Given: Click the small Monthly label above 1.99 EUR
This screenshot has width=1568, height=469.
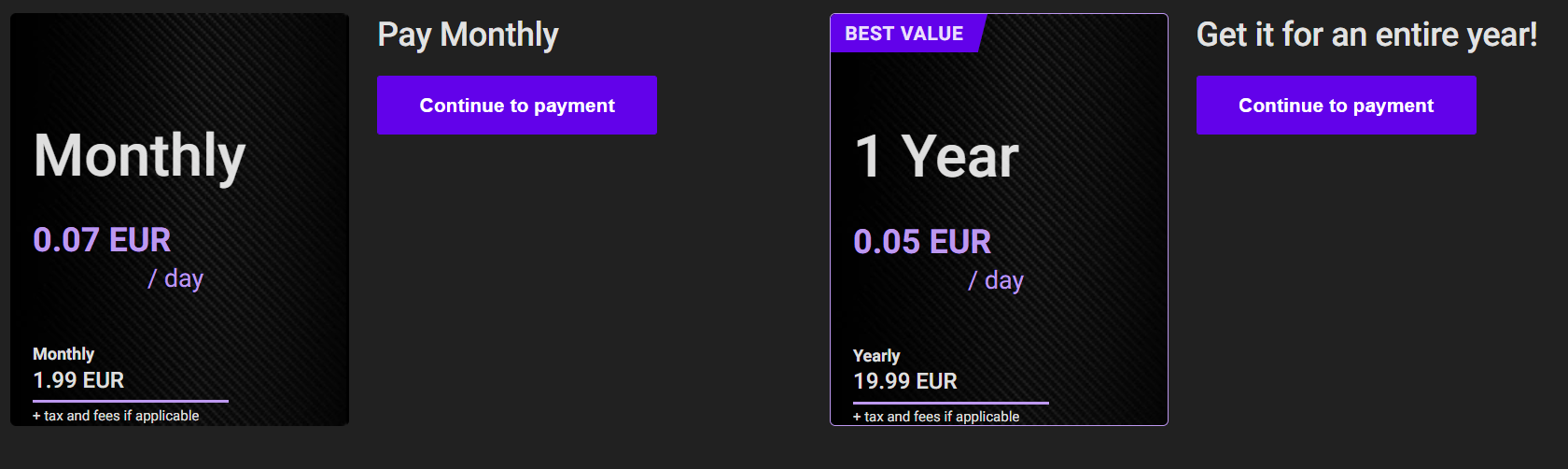Looking at the screenshot, I should tap(63, 354).
